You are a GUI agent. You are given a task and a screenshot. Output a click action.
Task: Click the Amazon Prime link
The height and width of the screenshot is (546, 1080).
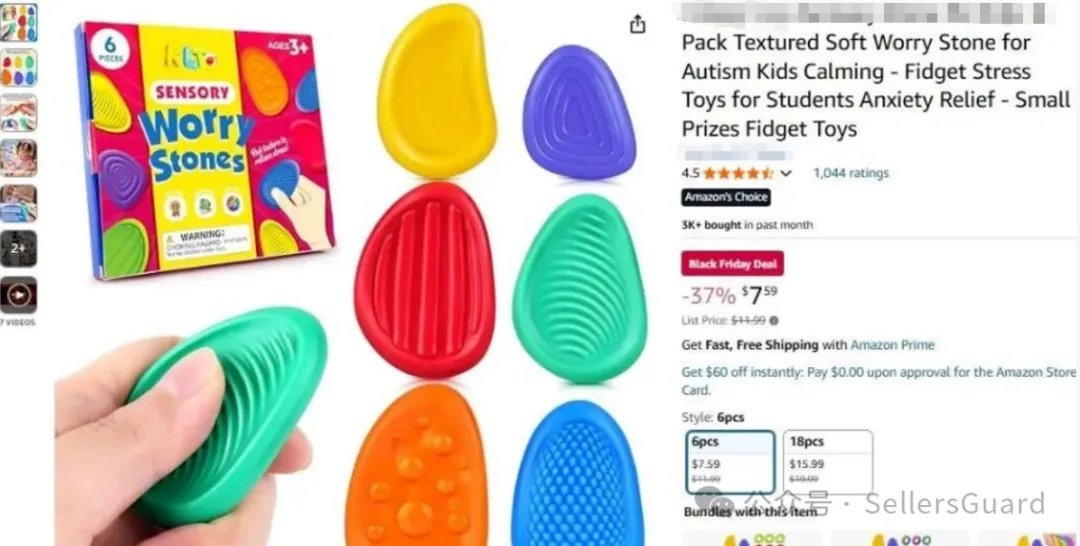click(893, 345)
